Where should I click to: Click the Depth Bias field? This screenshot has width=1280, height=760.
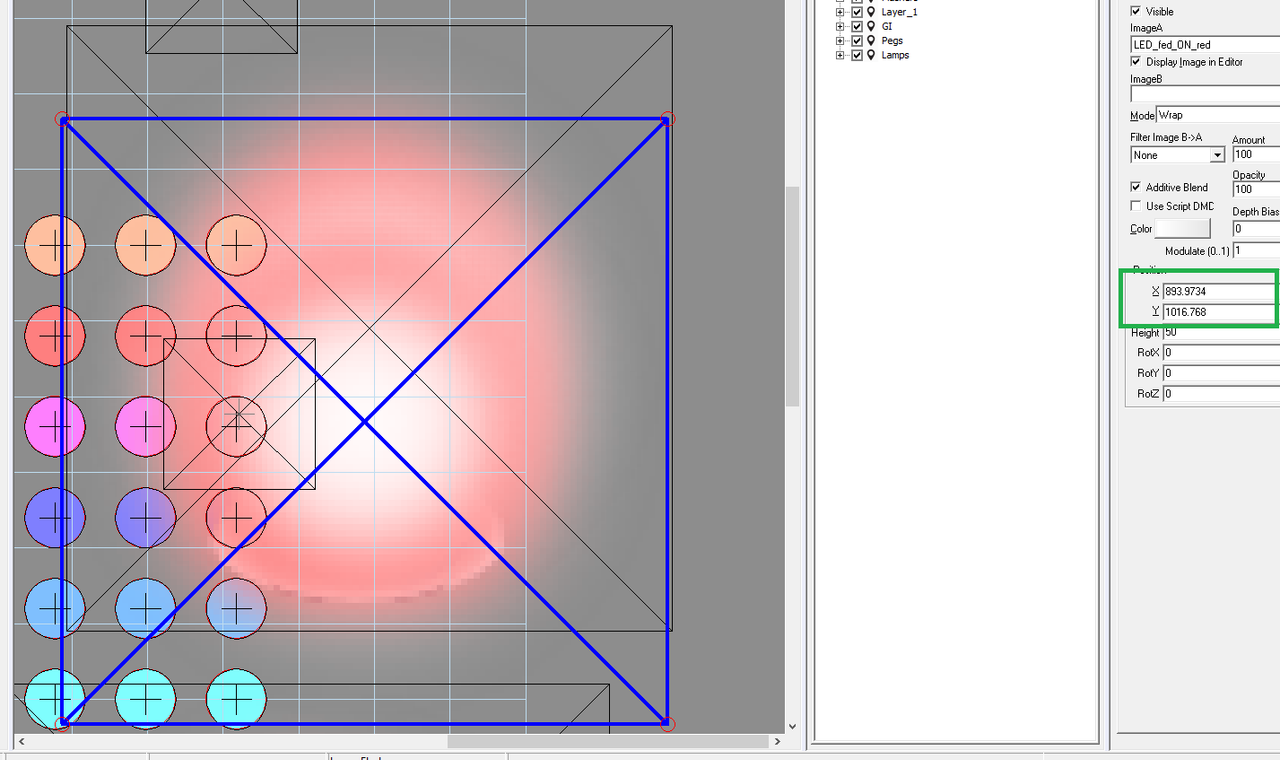pos(1256,229)
